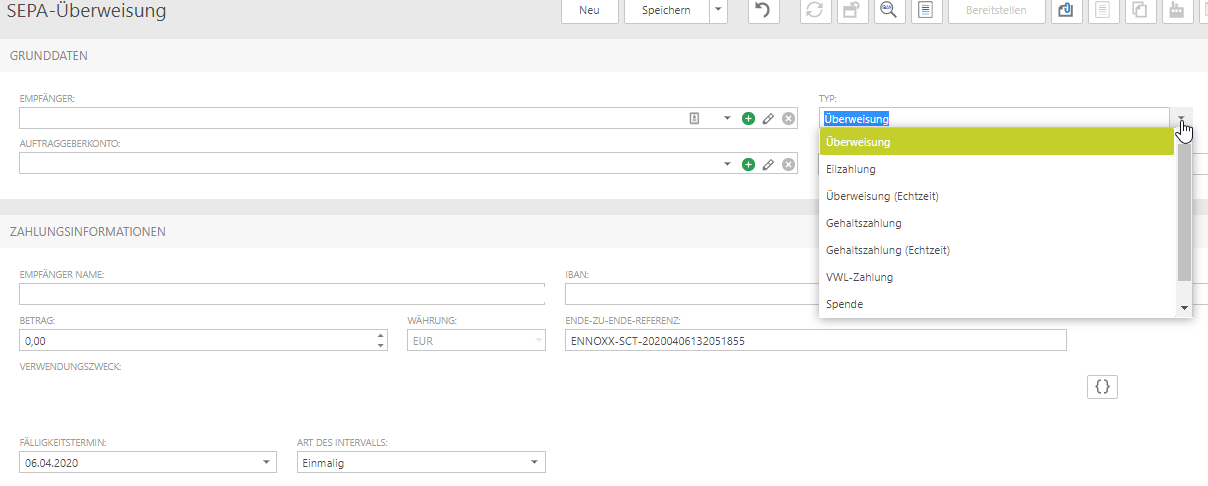Click the magnifier preview icon in toolbar
Screen dimensions: 1208x486
click(x=887, y=10)
